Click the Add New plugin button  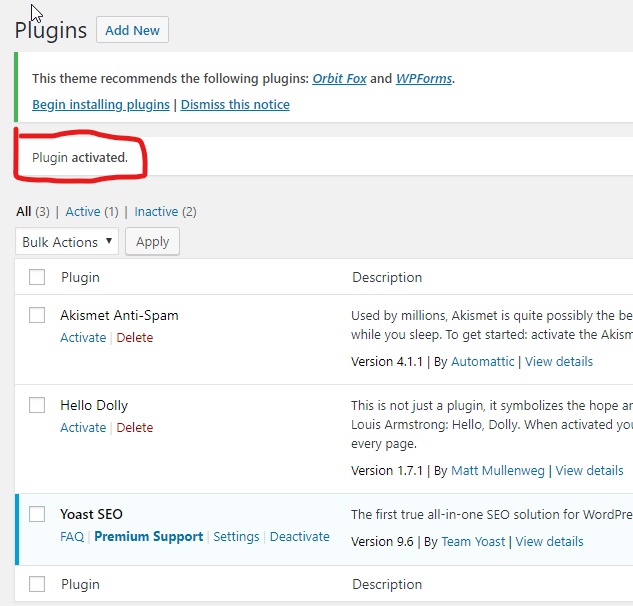132,30
